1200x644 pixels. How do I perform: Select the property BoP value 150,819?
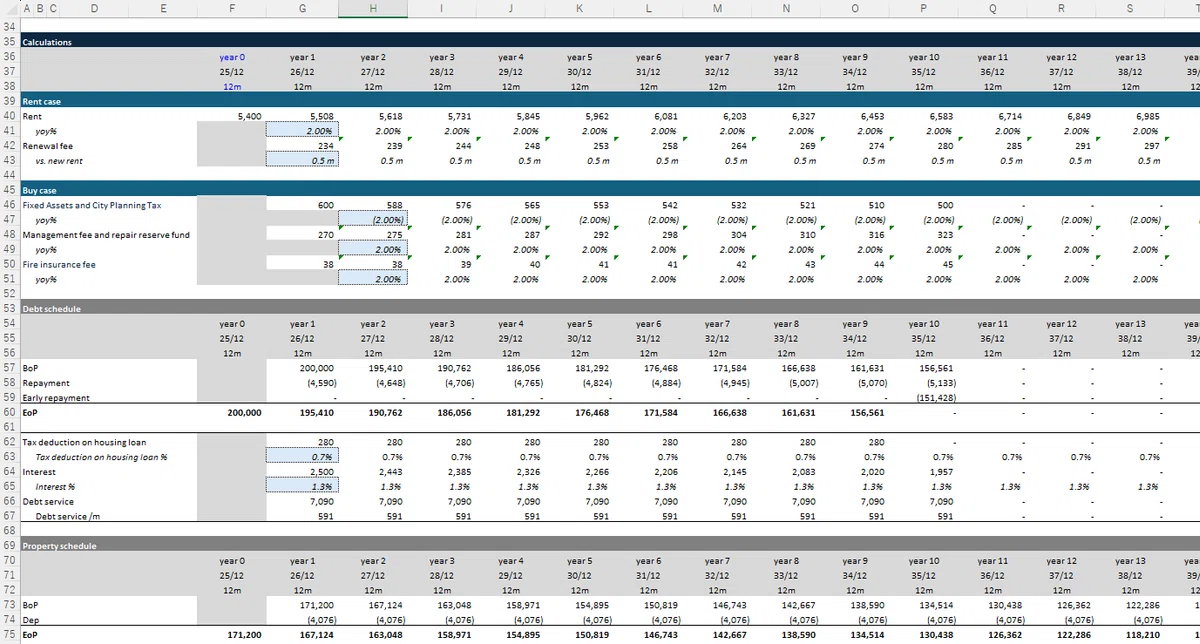(648, 605)
